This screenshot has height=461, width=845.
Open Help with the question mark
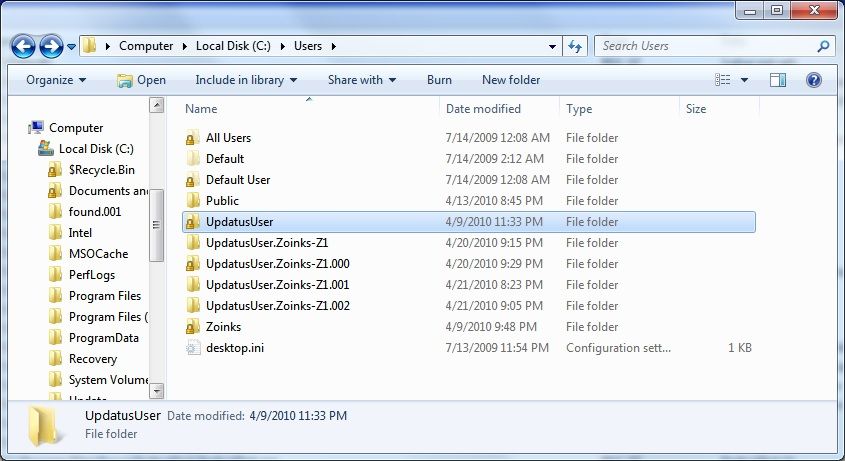(x=813, y=80)
